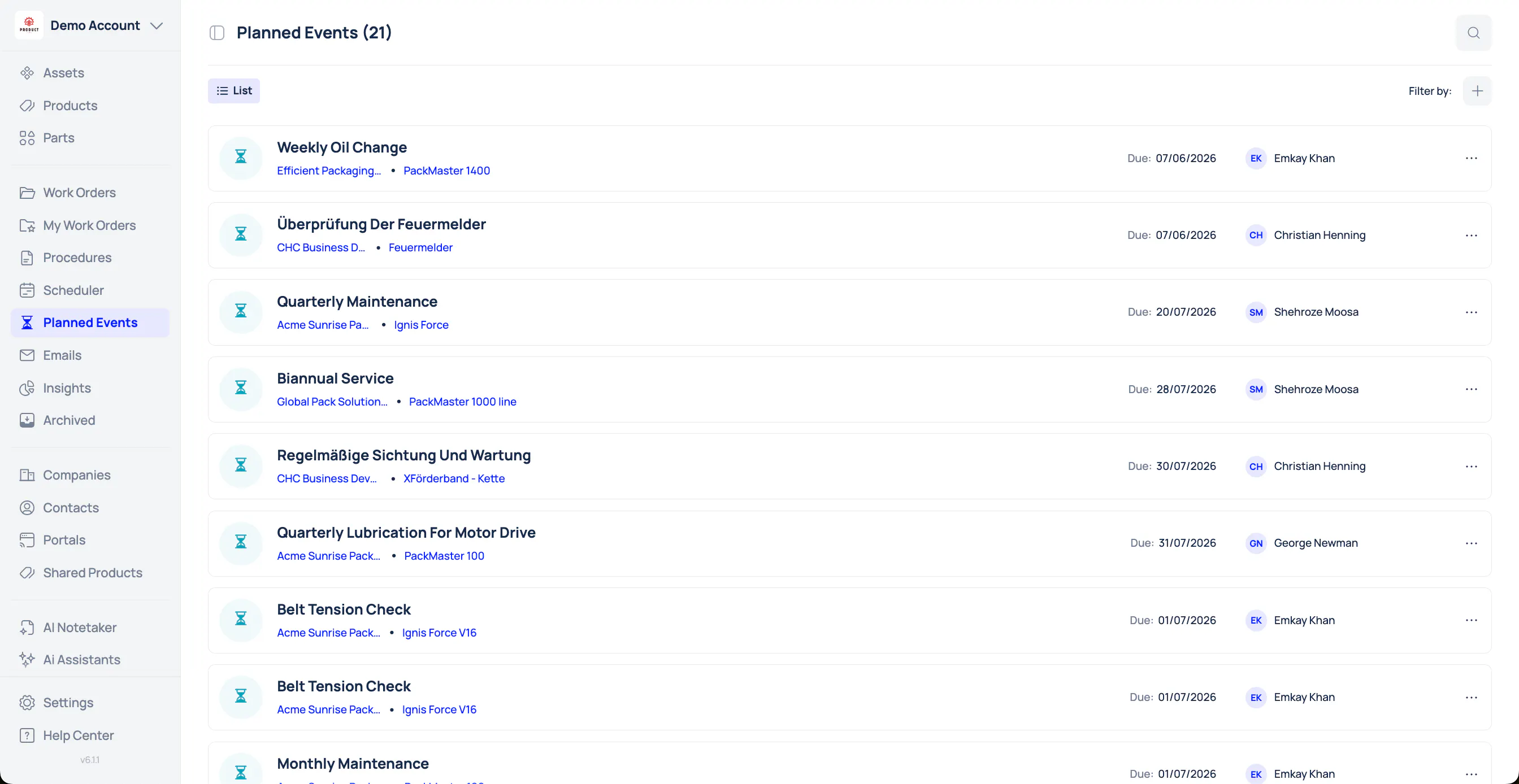Follow the Feuermelder asset link
1519x784 pixels.
pos(420,247)
